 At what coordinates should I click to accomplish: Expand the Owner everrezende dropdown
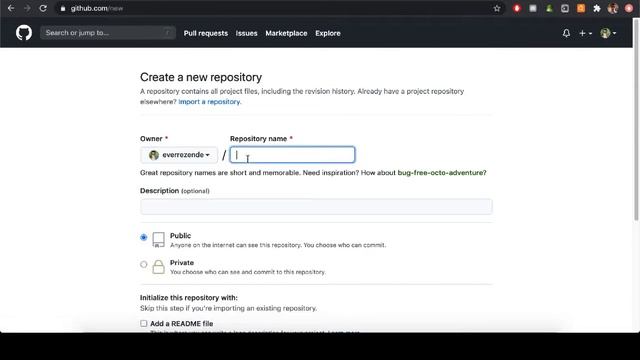click(x=179, y=155)
